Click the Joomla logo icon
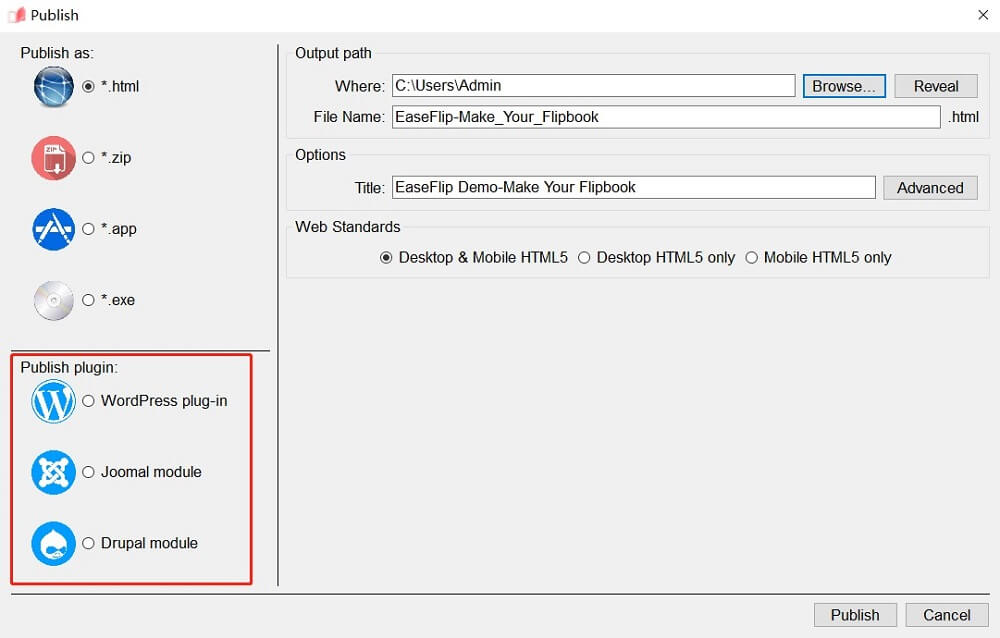Screen dimensions: 1000x638 pos(54,472)
